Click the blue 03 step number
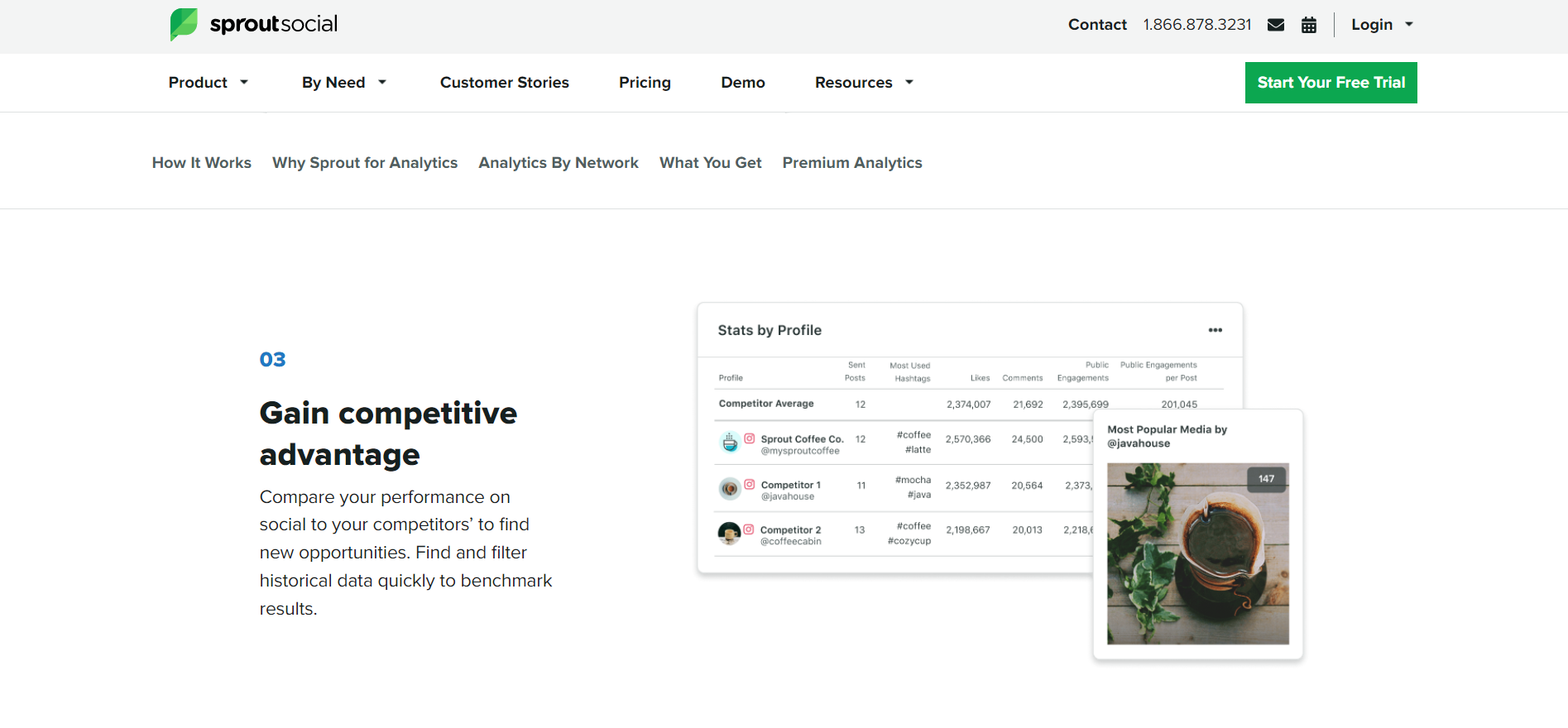The width and height of the screenshot is (1568, 728). click(272, 359)
